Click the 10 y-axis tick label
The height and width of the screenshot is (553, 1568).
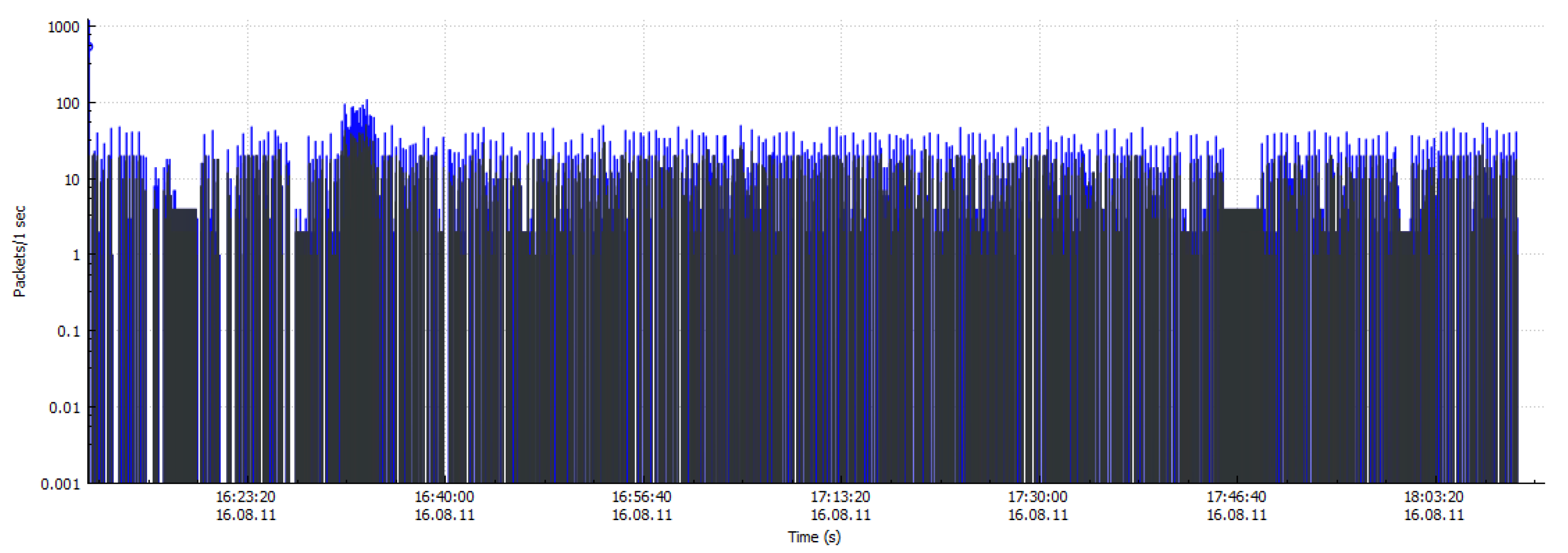[71, 180]
